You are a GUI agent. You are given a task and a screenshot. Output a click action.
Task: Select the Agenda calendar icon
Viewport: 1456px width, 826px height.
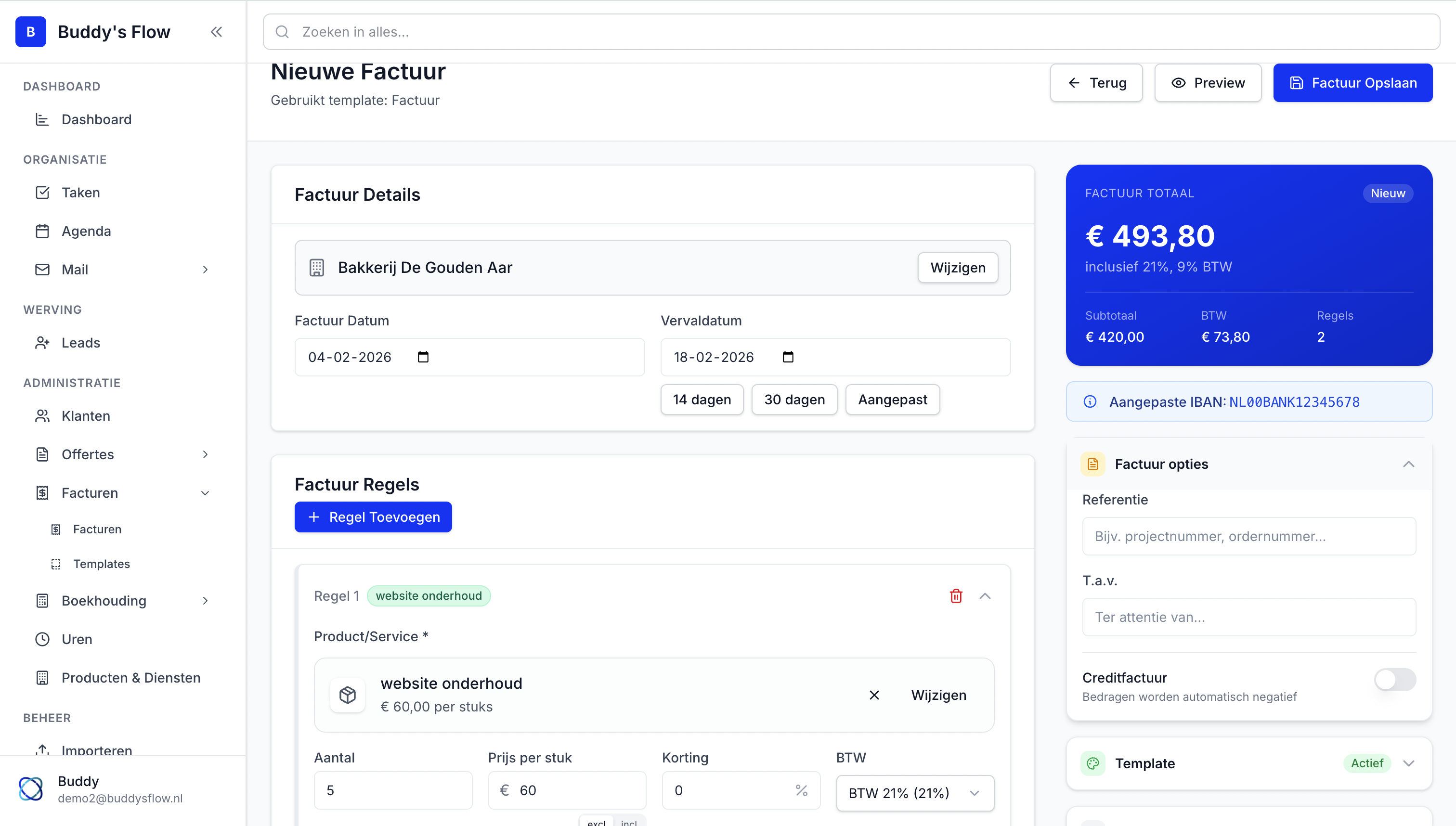(x=42, y=231)
